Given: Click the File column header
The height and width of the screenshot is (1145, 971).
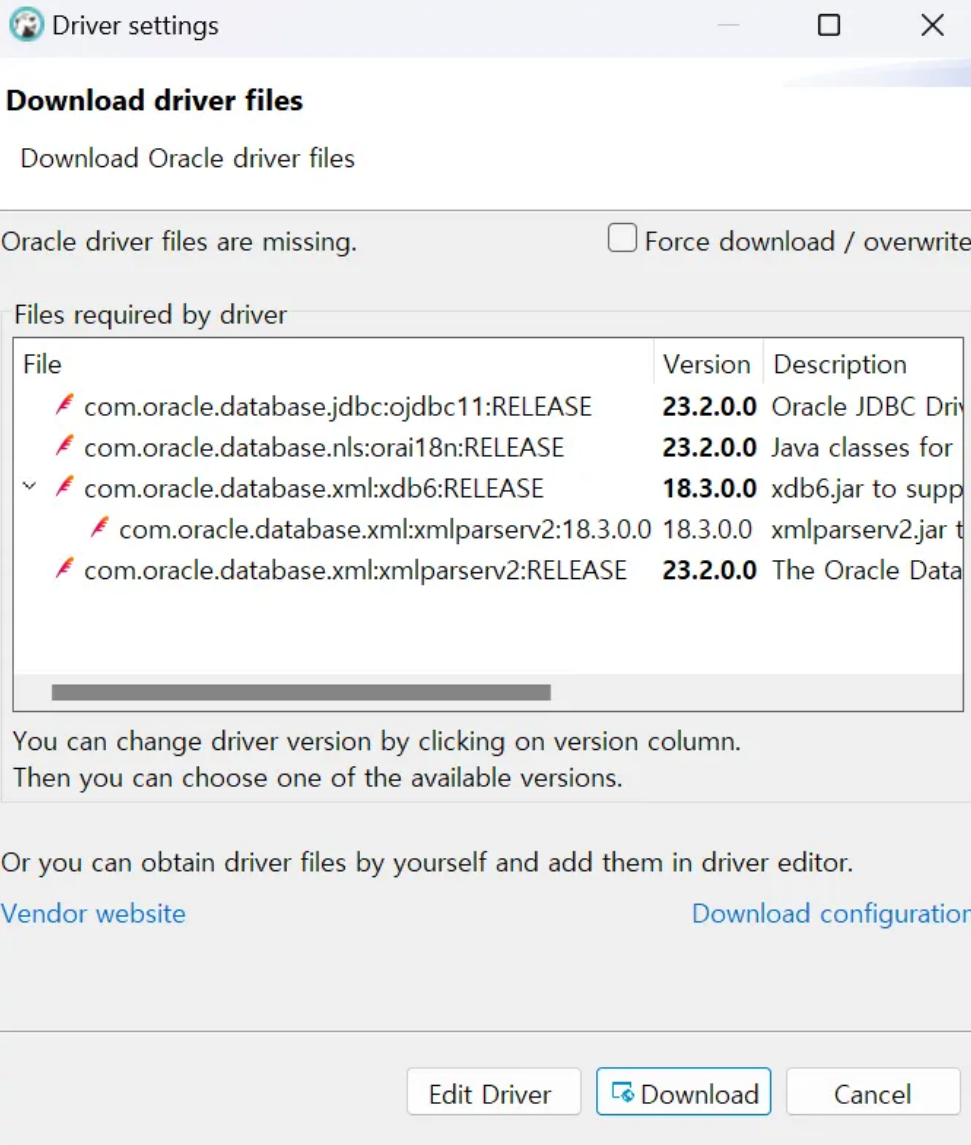Looking at the screenshot, I should pyautogui.click(x=334, y=364).
